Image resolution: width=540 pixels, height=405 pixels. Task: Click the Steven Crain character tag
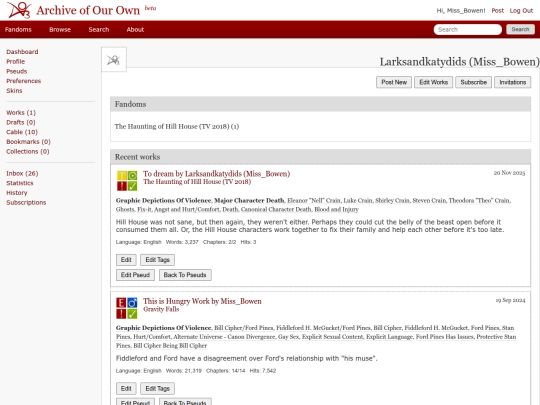[429, 200]
